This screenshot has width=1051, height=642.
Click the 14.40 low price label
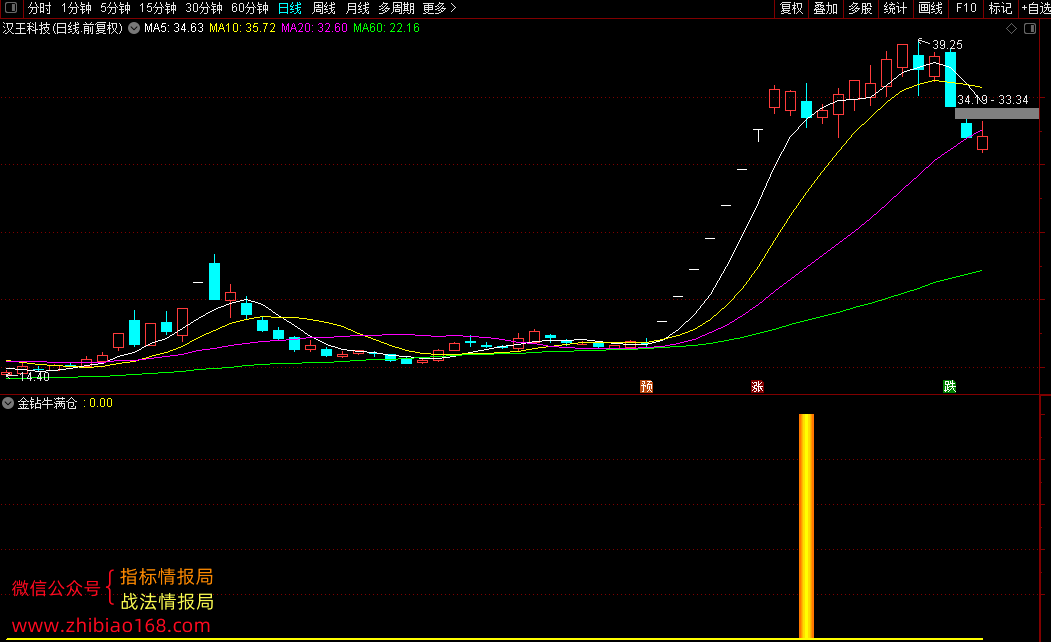34,377
